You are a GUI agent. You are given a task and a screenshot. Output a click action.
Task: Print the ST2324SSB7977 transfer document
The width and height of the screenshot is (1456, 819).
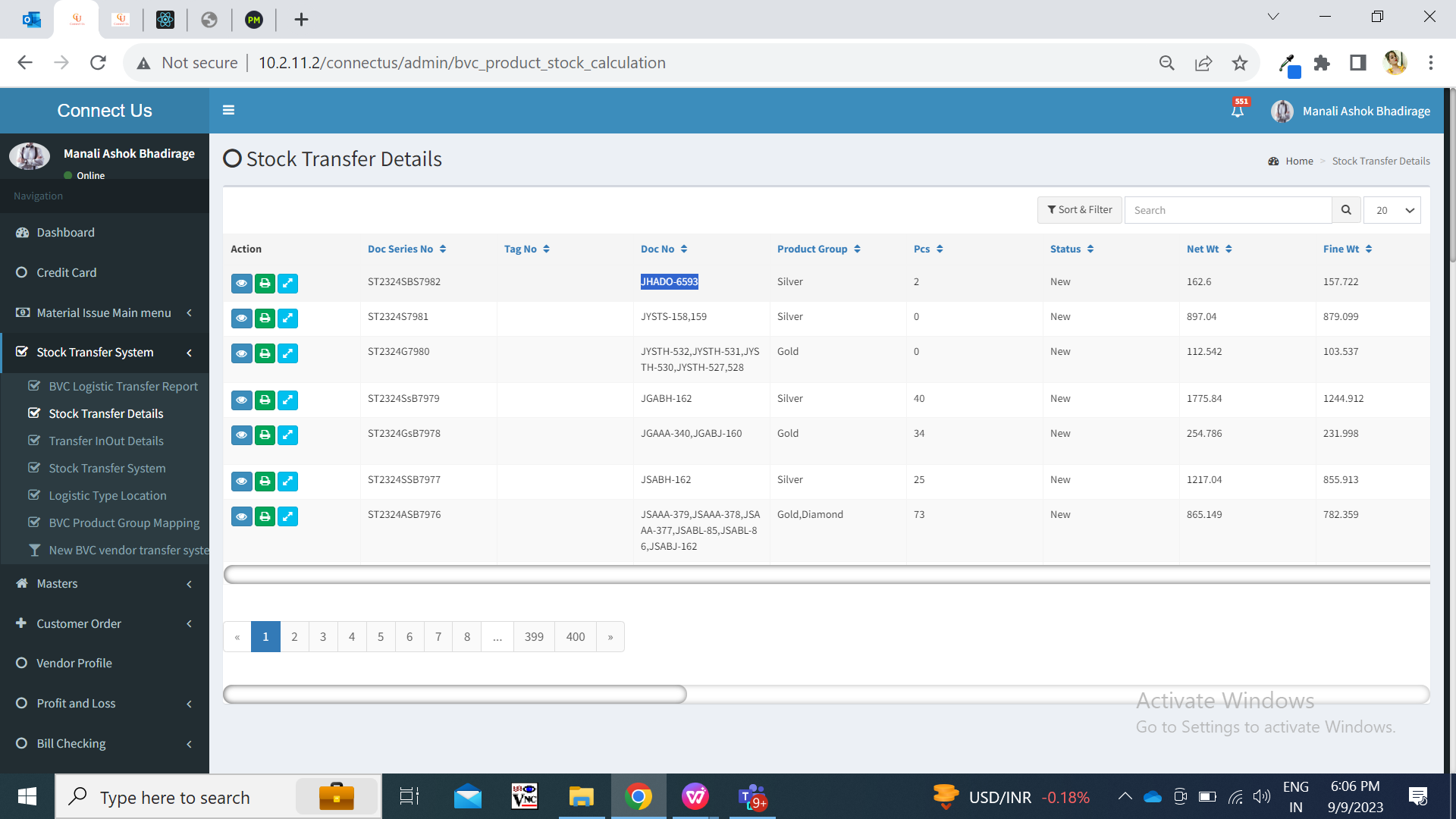(265, 482)
